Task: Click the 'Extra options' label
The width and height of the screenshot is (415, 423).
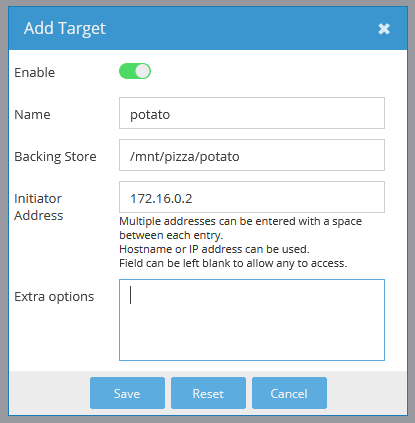Action: point(54,297)
